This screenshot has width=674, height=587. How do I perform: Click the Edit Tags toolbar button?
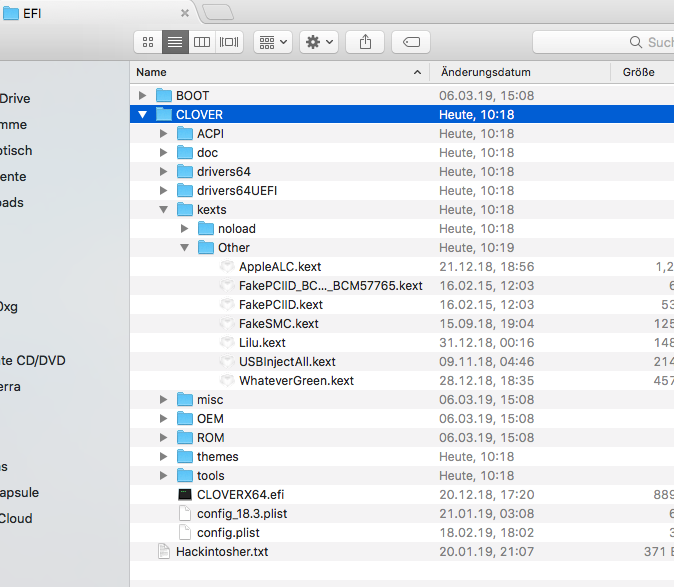(x=411, y=42)
